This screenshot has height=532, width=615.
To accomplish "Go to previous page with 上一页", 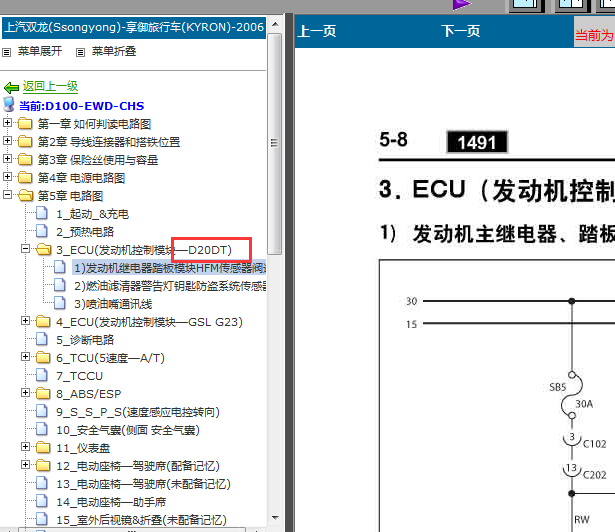I will click(x=317, y=31).
